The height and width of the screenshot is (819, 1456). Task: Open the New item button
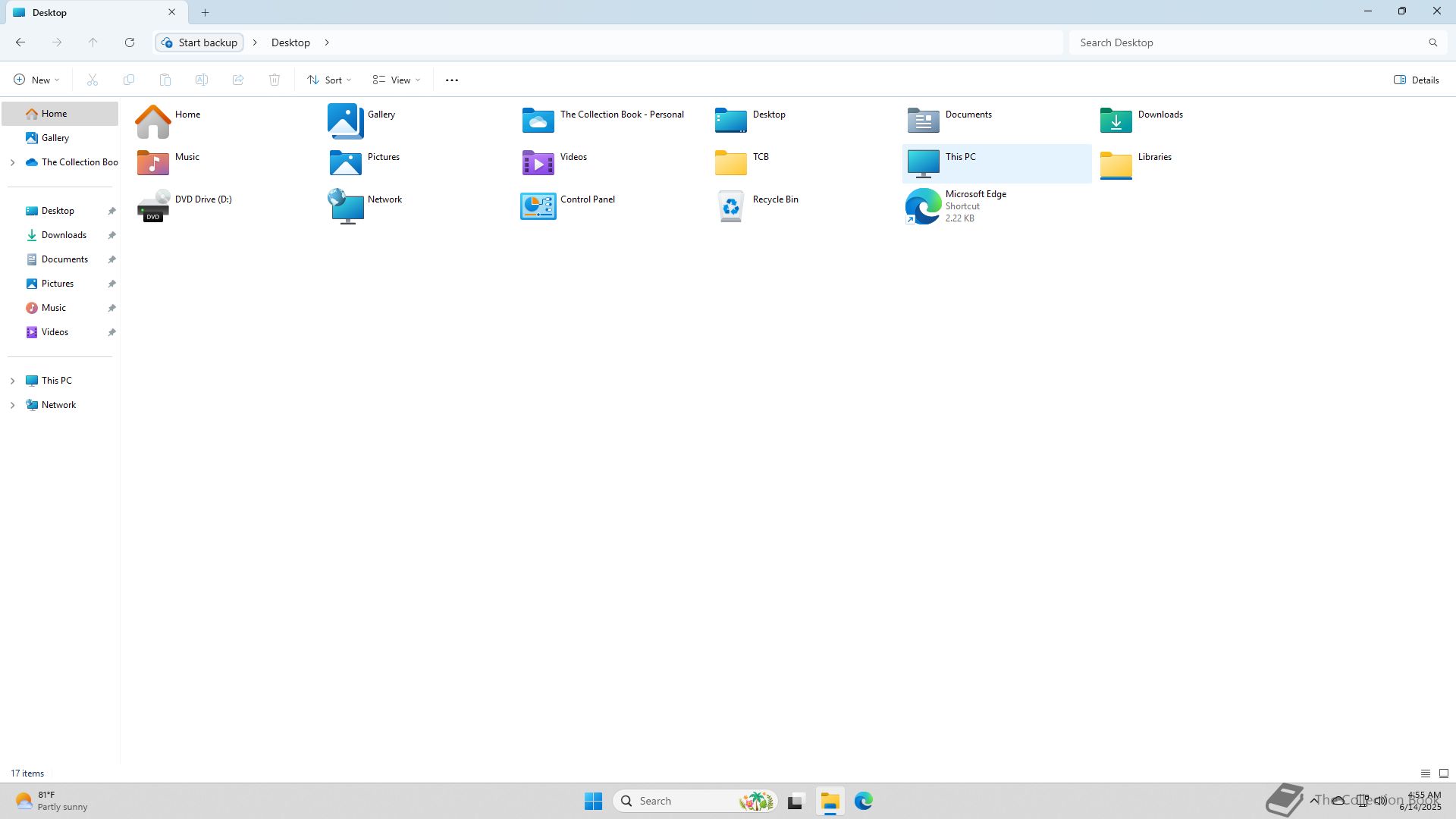point(36,80)
